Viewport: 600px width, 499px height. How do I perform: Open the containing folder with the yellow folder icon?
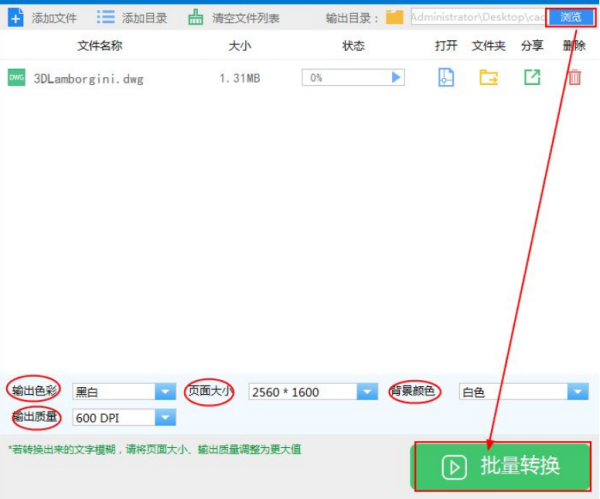tap(489, 77)
